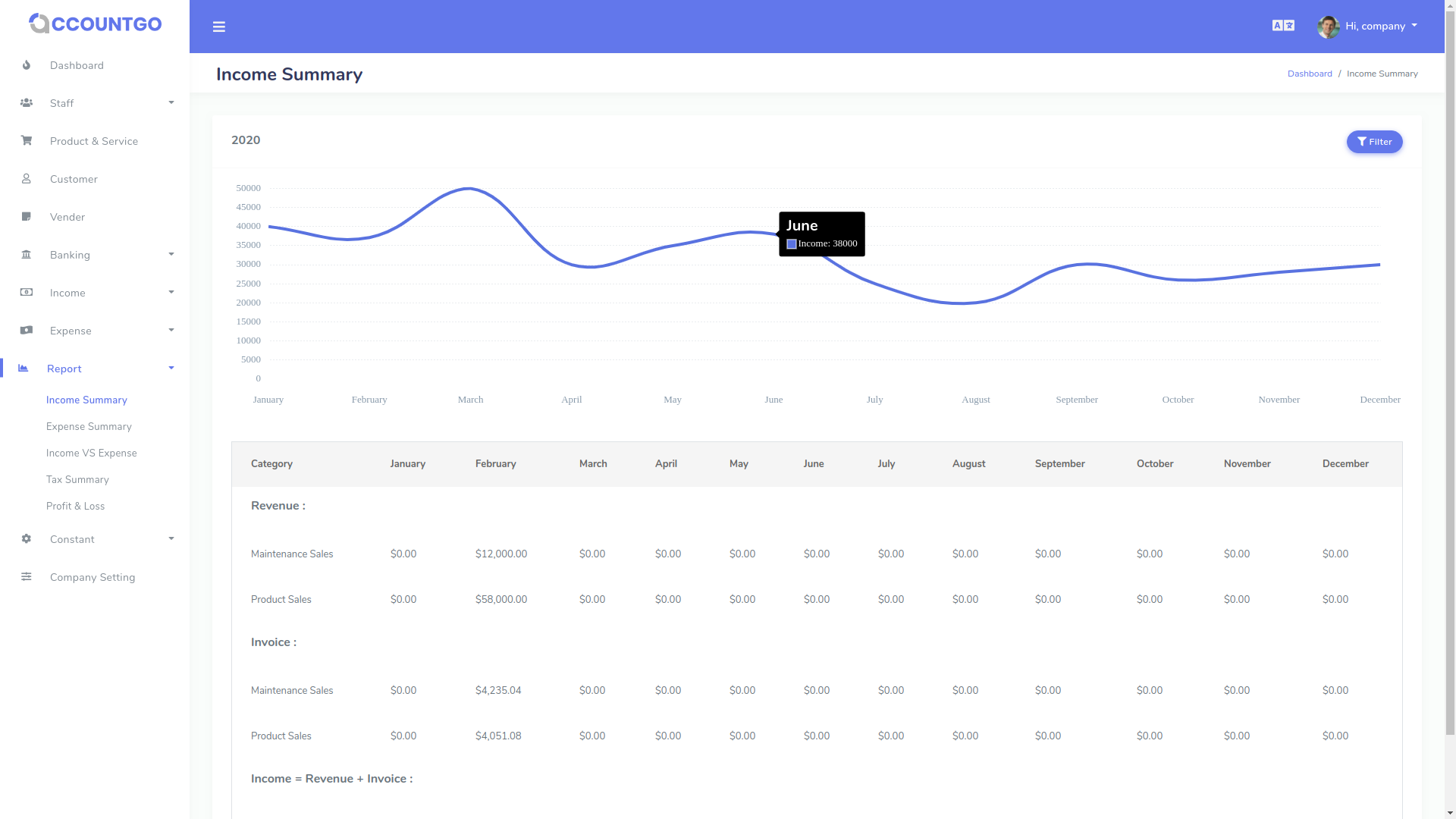
Task: Toggle the sidebar with the hamburger icon
Action: click(219, 27)
